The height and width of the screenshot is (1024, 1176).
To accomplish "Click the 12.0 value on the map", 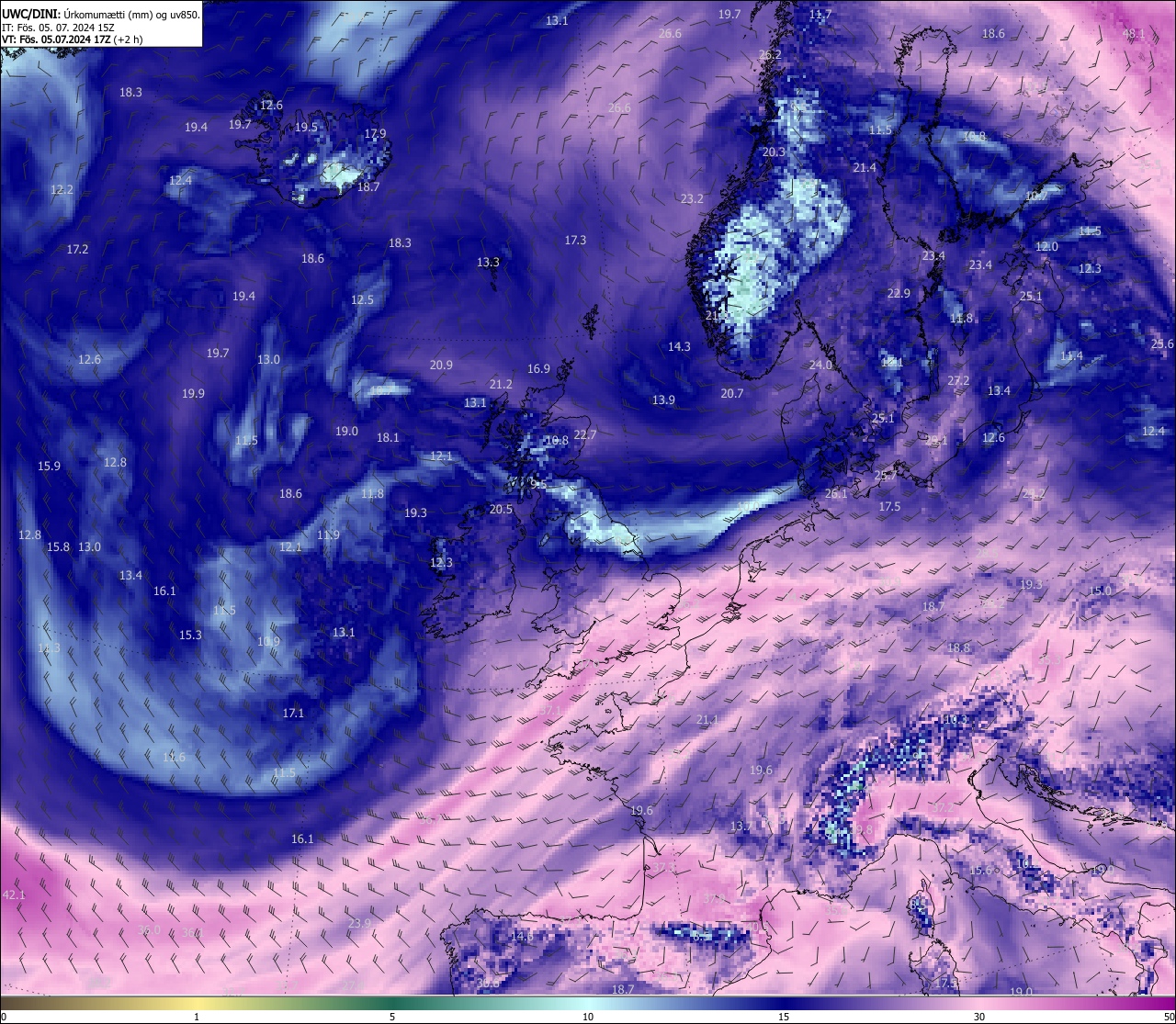I will [x=1046, y=247].
